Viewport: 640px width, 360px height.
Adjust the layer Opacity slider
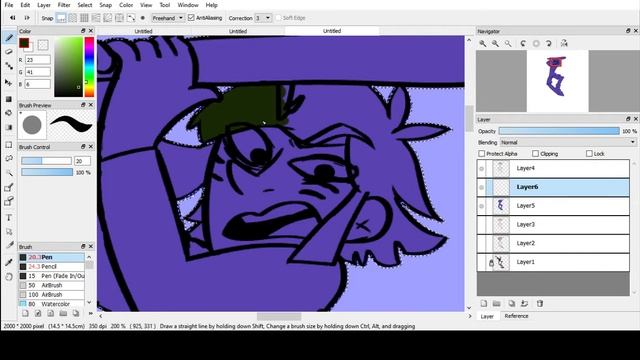point(559,131)
